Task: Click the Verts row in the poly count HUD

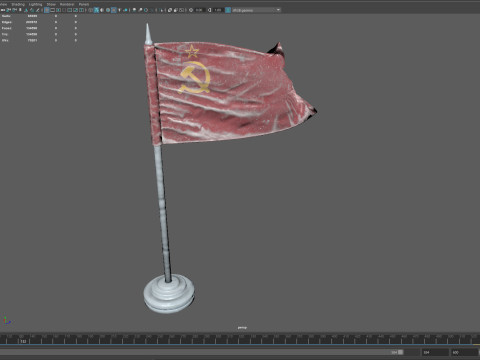Action: click(39, 16)
